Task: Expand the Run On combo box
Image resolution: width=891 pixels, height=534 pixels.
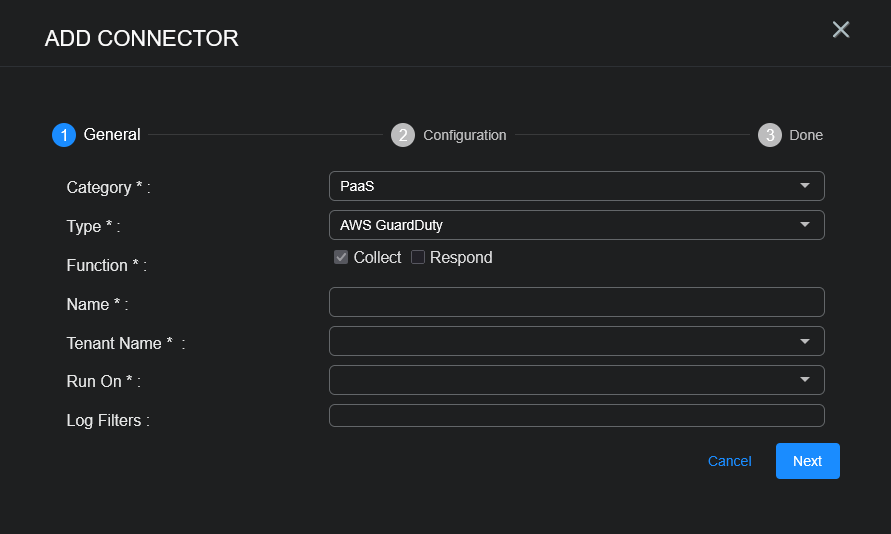Action: (576, 380)
